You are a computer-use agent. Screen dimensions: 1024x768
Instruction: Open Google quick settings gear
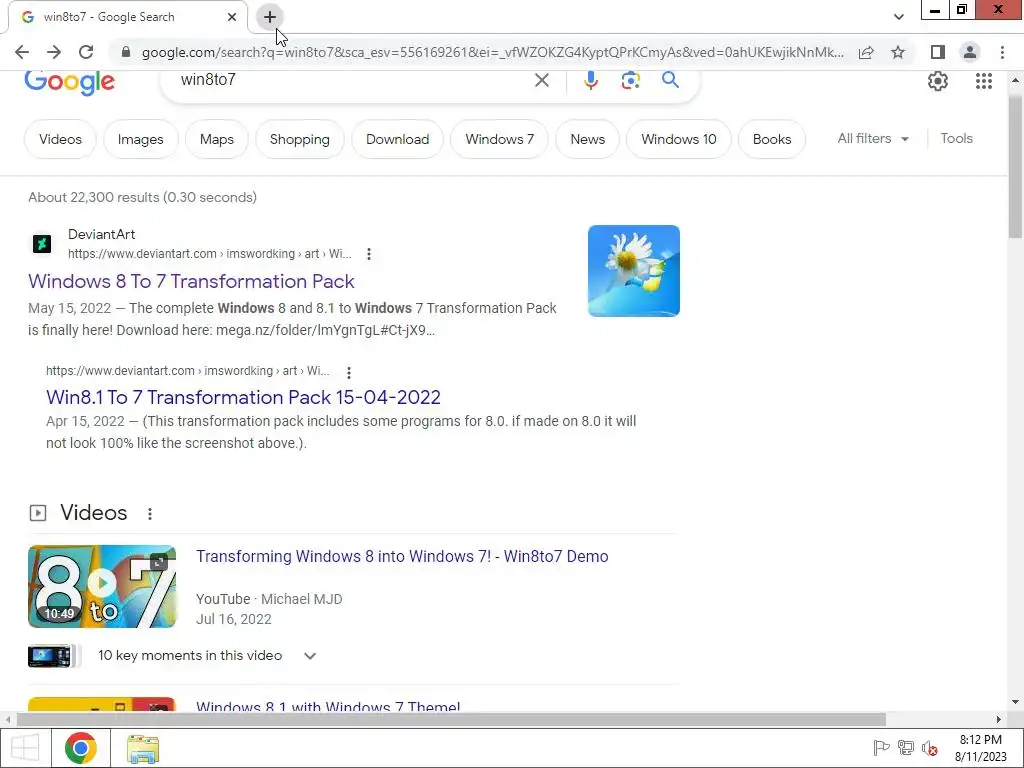[938, 81]
